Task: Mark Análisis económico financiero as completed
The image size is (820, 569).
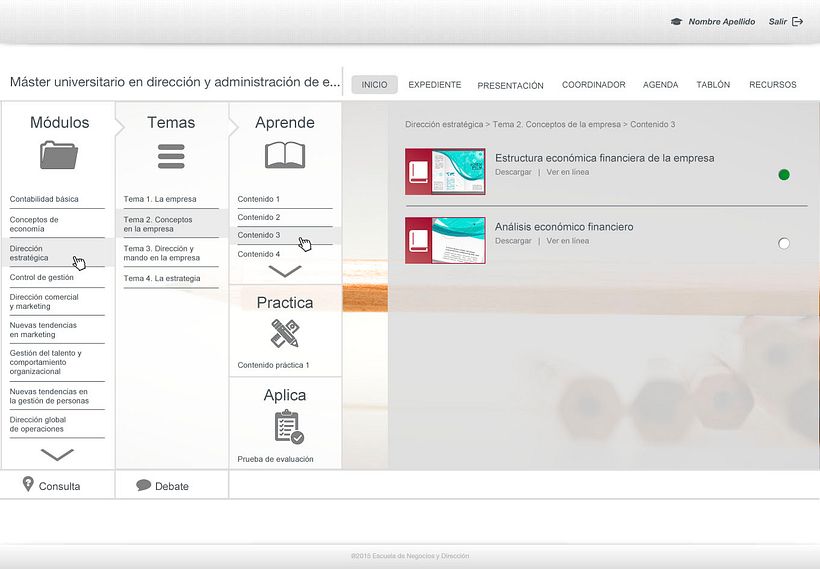Action: pyautogui.click(x=783, y=243)
